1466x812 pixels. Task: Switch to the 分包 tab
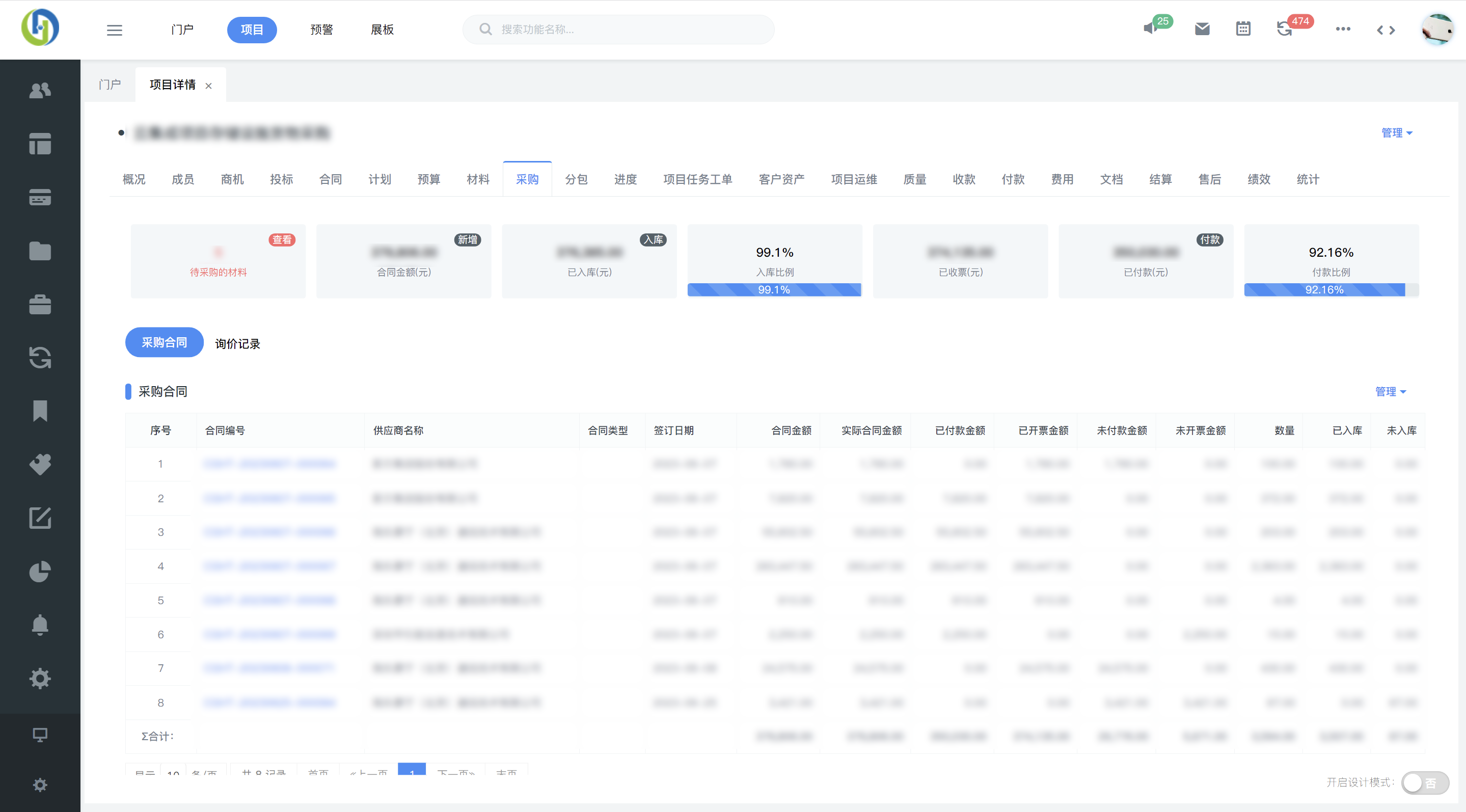pos(576,179)
